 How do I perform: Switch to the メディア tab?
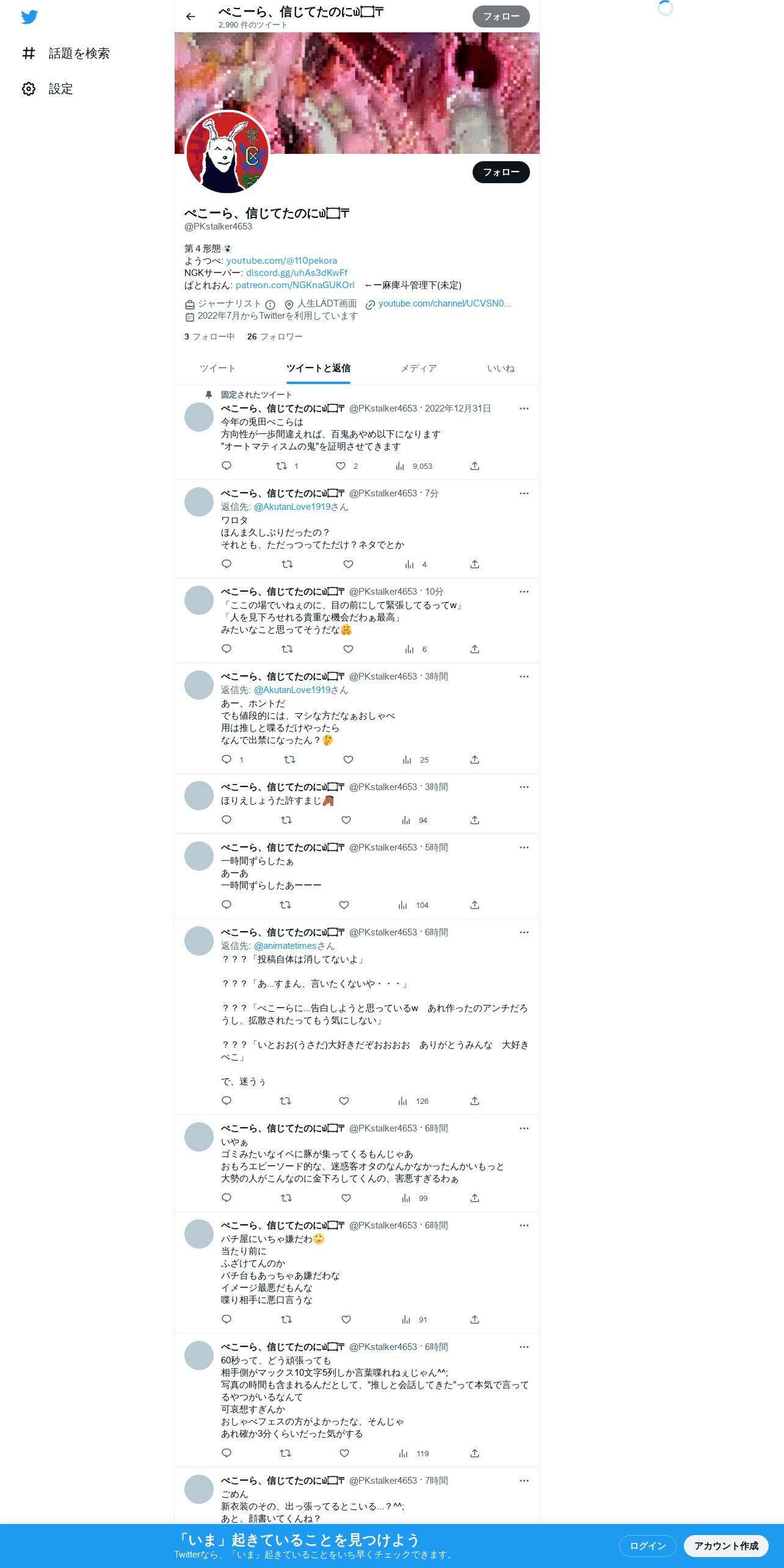(419, 368)
